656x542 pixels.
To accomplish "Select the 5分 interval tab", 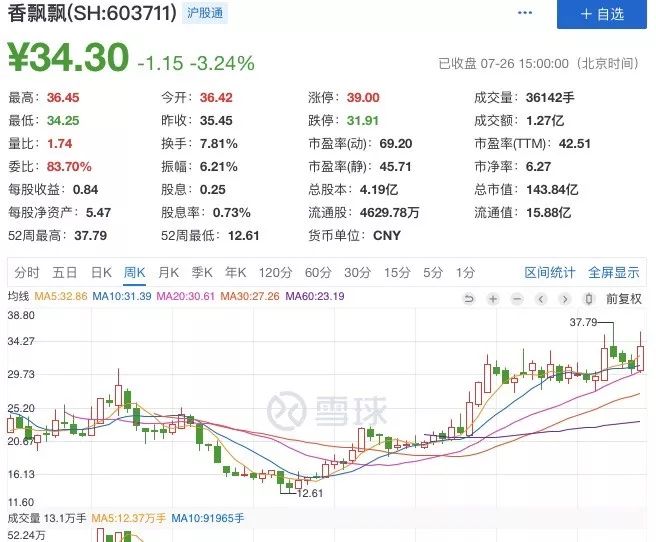I will 433,273.
